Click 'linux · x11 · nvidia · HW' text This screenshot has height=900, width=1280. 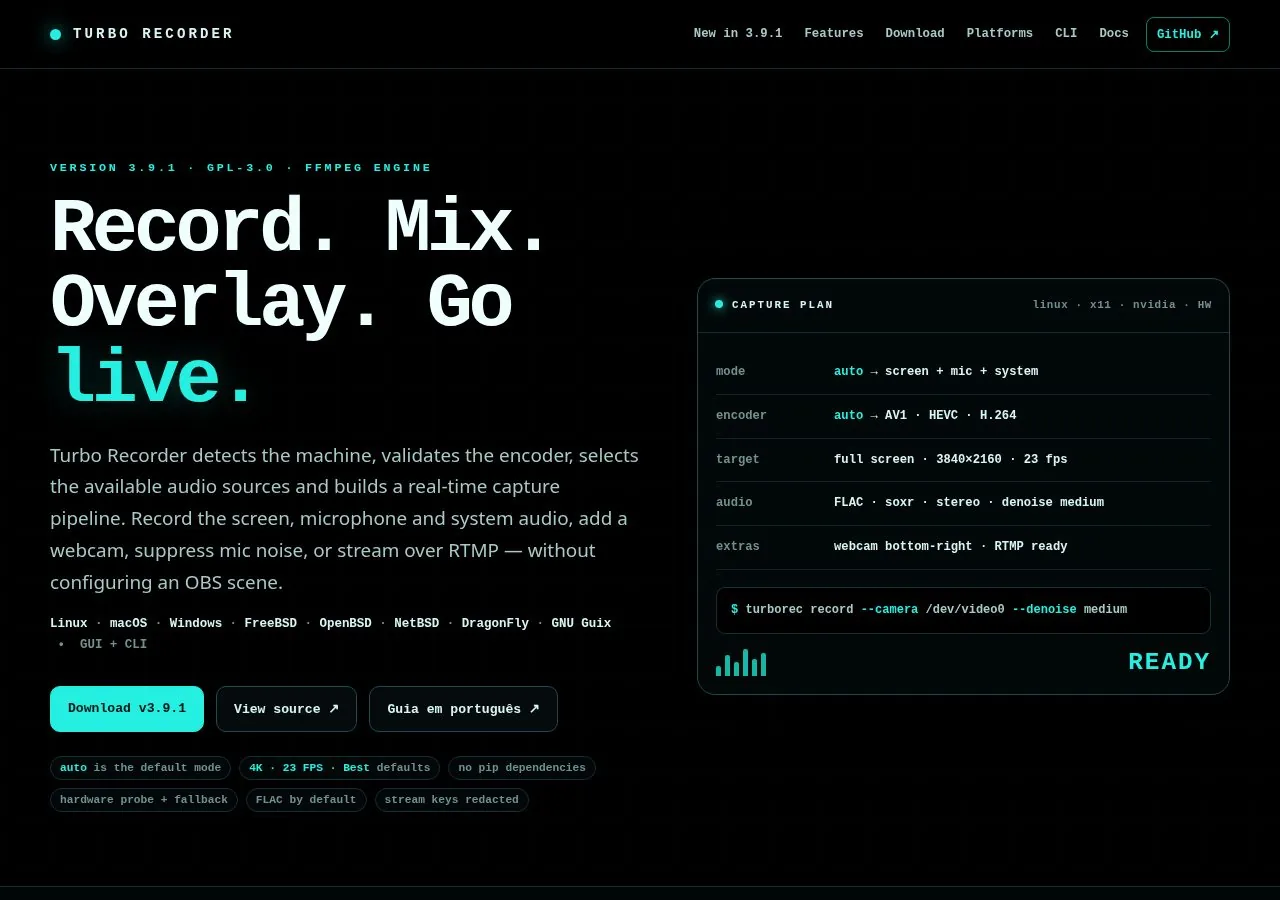(x=1122, y=305)
